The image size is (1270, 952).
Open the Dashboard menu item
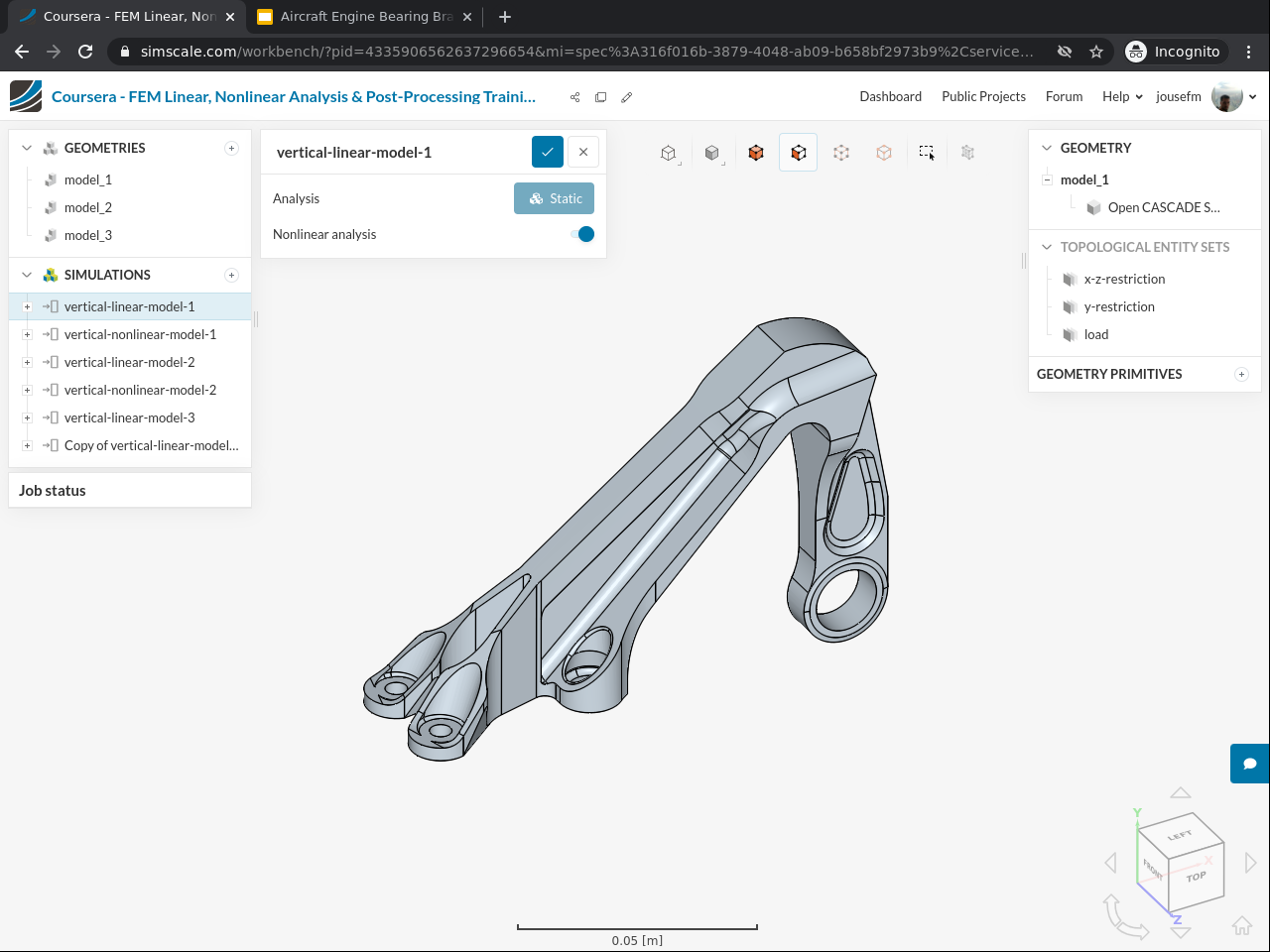[890, 96]
